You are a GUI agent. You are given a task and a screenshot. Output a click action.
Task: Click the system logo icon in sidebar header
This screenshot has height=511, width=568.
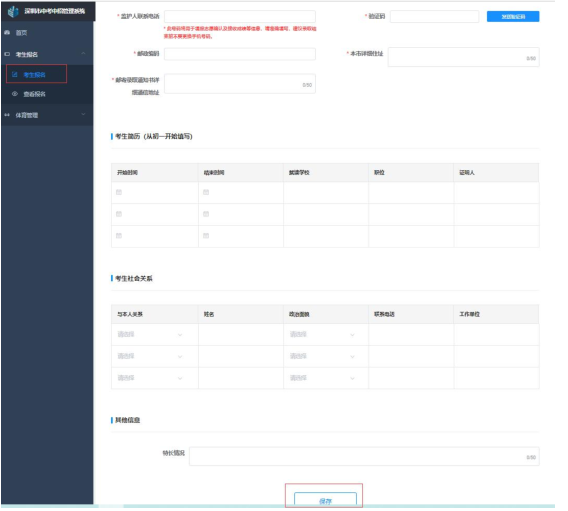[13, 12]
